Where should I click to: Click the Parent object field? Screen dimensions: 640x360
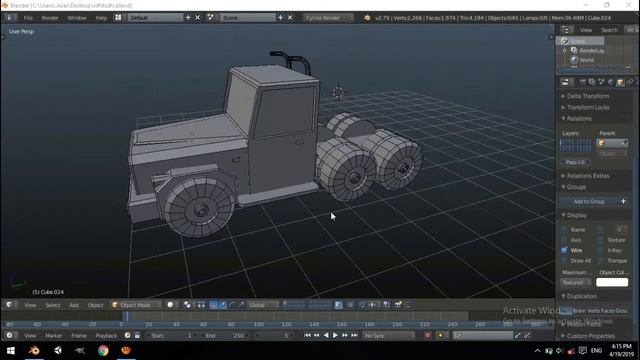click(612, 143)
